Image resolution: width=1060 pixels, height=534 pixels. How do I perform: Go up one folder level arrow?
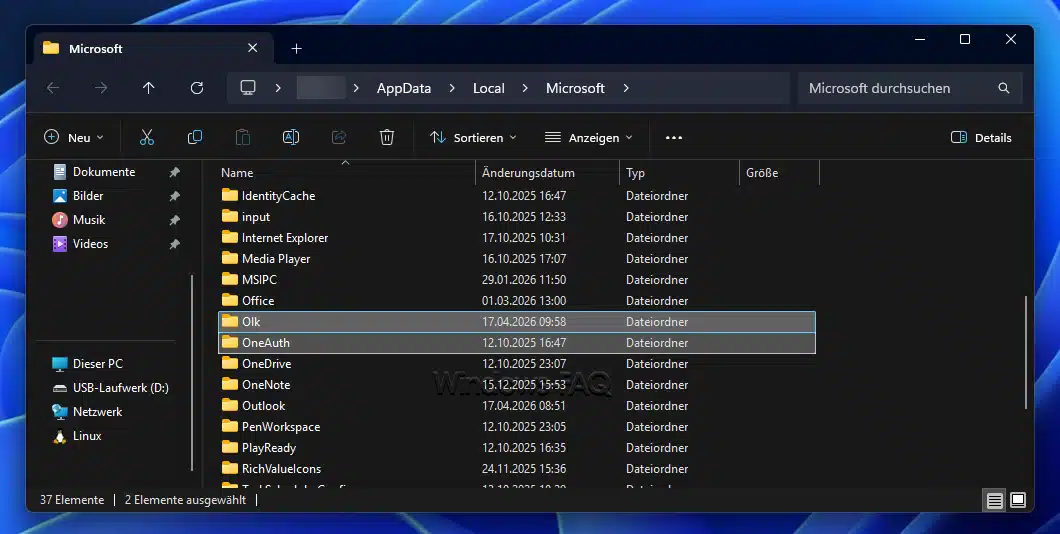coord(149,88)
